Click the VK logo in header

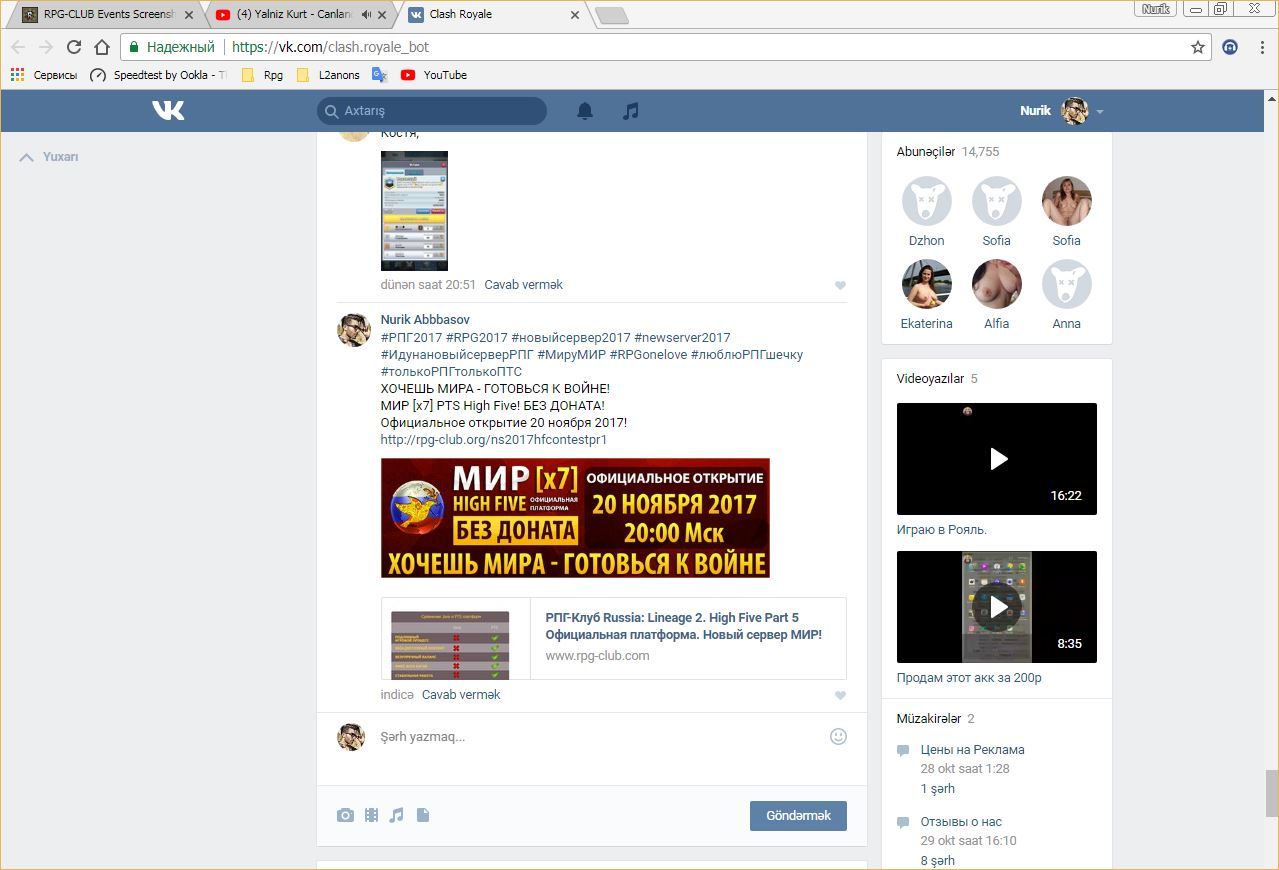[168, 111]
